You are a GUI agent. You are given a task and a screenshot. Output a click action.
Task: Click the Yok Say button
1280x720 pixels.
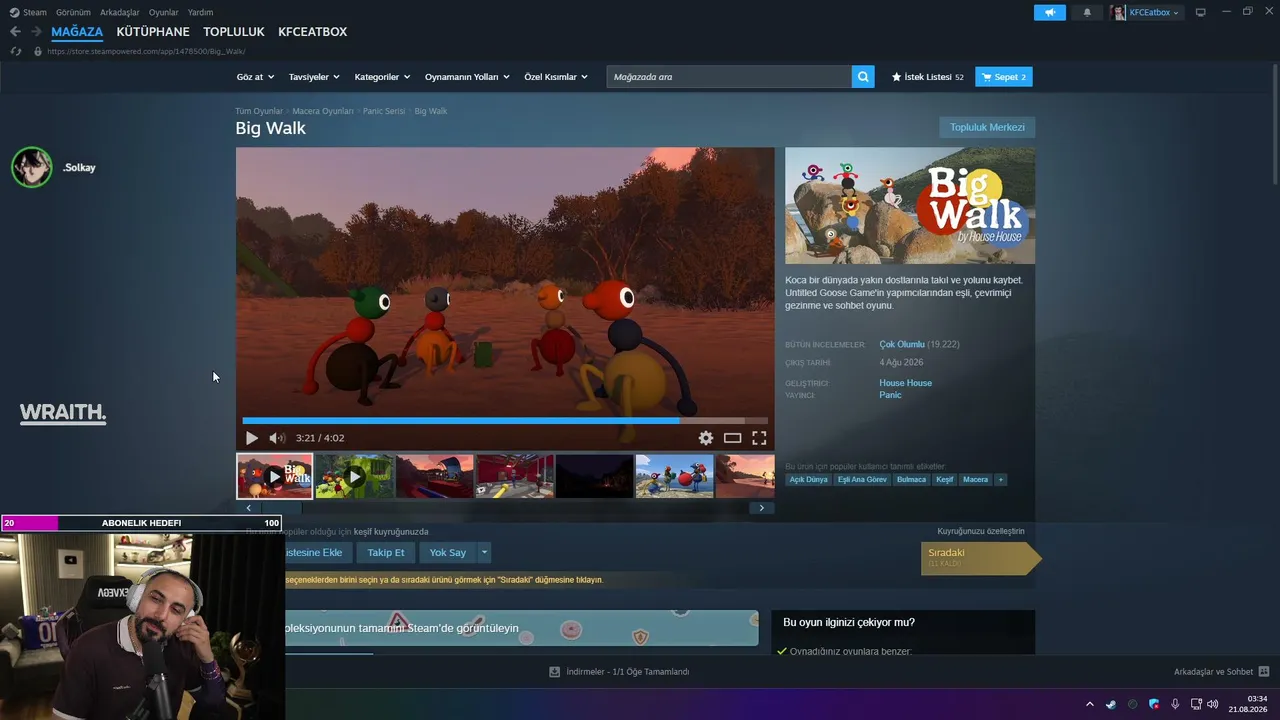pos(448,552)
